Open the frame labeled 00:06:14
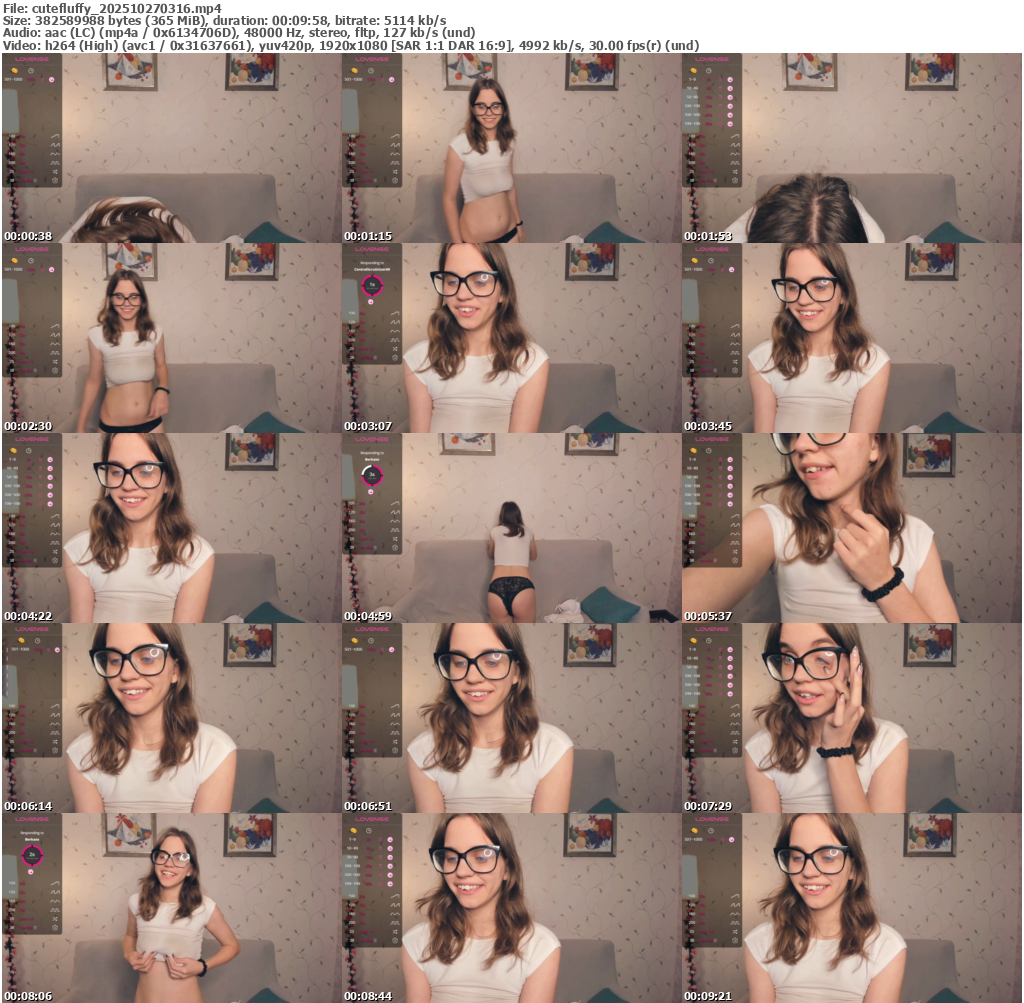Screen dimensions: 1024x1003 [x=171, y=718]
